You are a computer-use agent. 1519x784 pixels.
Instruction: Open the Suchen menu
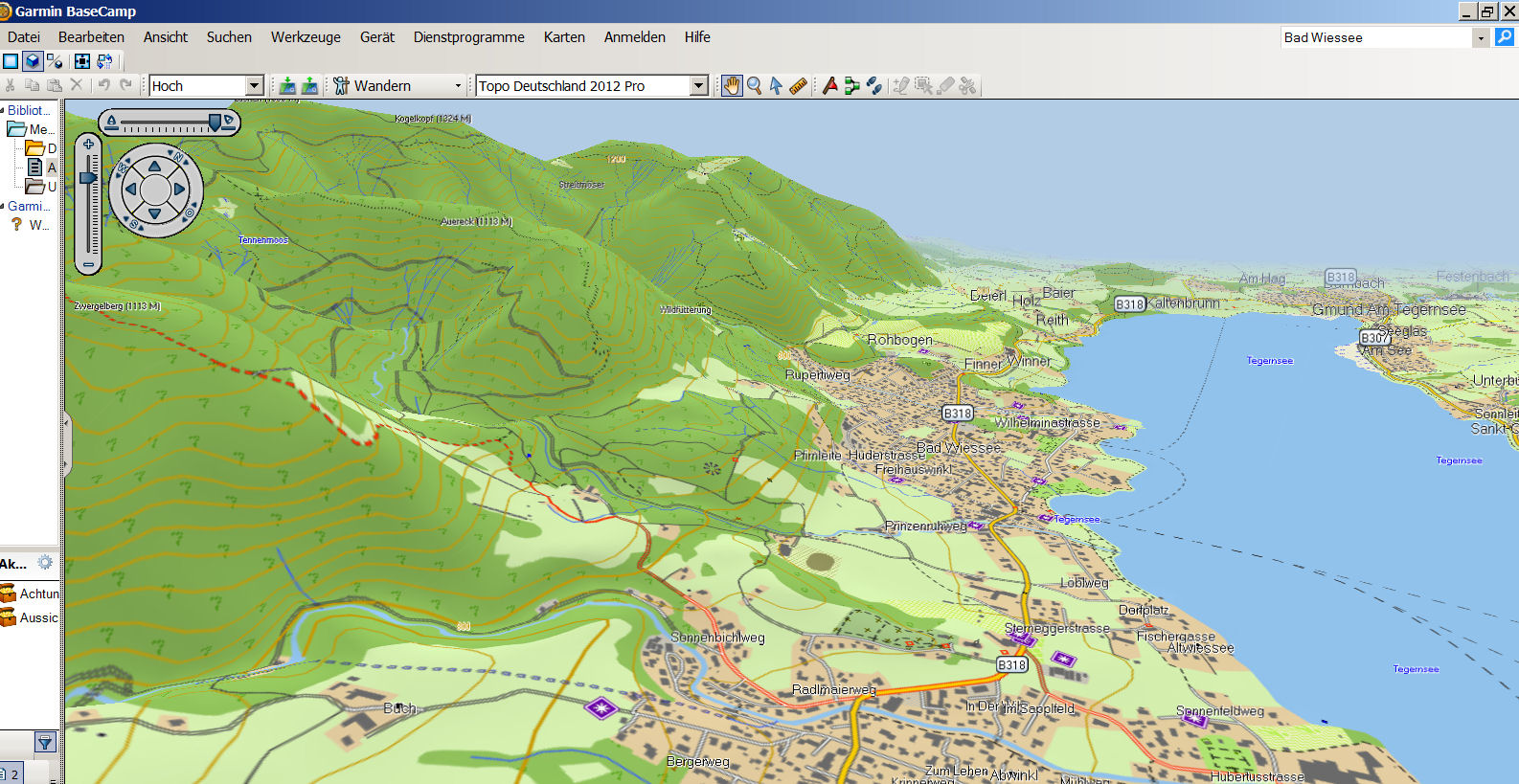pyautogui.click(x=229, y=37)
